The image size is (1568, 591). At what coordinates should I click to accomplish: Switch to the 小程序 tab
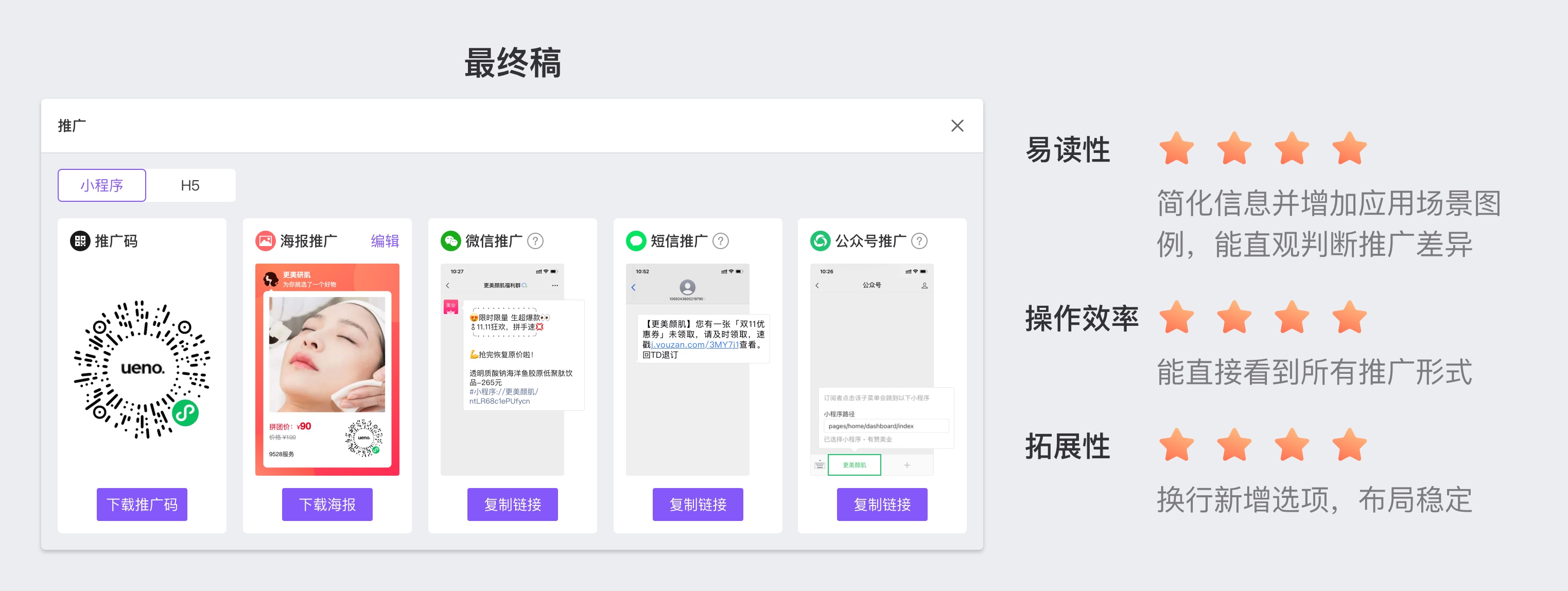(x=101, y=185)
